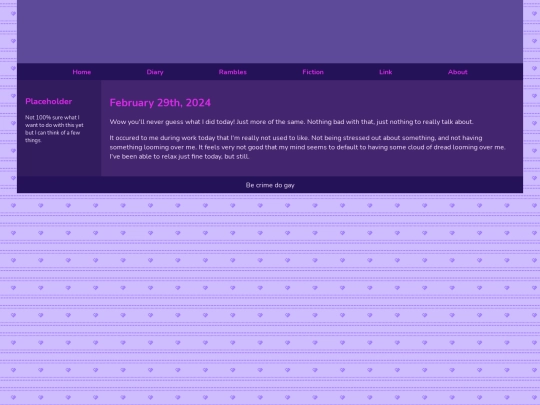
Task: Click the 'Be crime do gay' footer text
Action: tap(270, 185)
